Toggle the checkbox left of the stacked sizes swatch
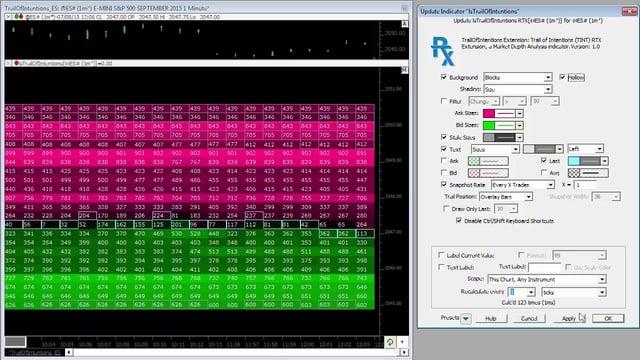This screenshot has width=640, height=360. 444,137
